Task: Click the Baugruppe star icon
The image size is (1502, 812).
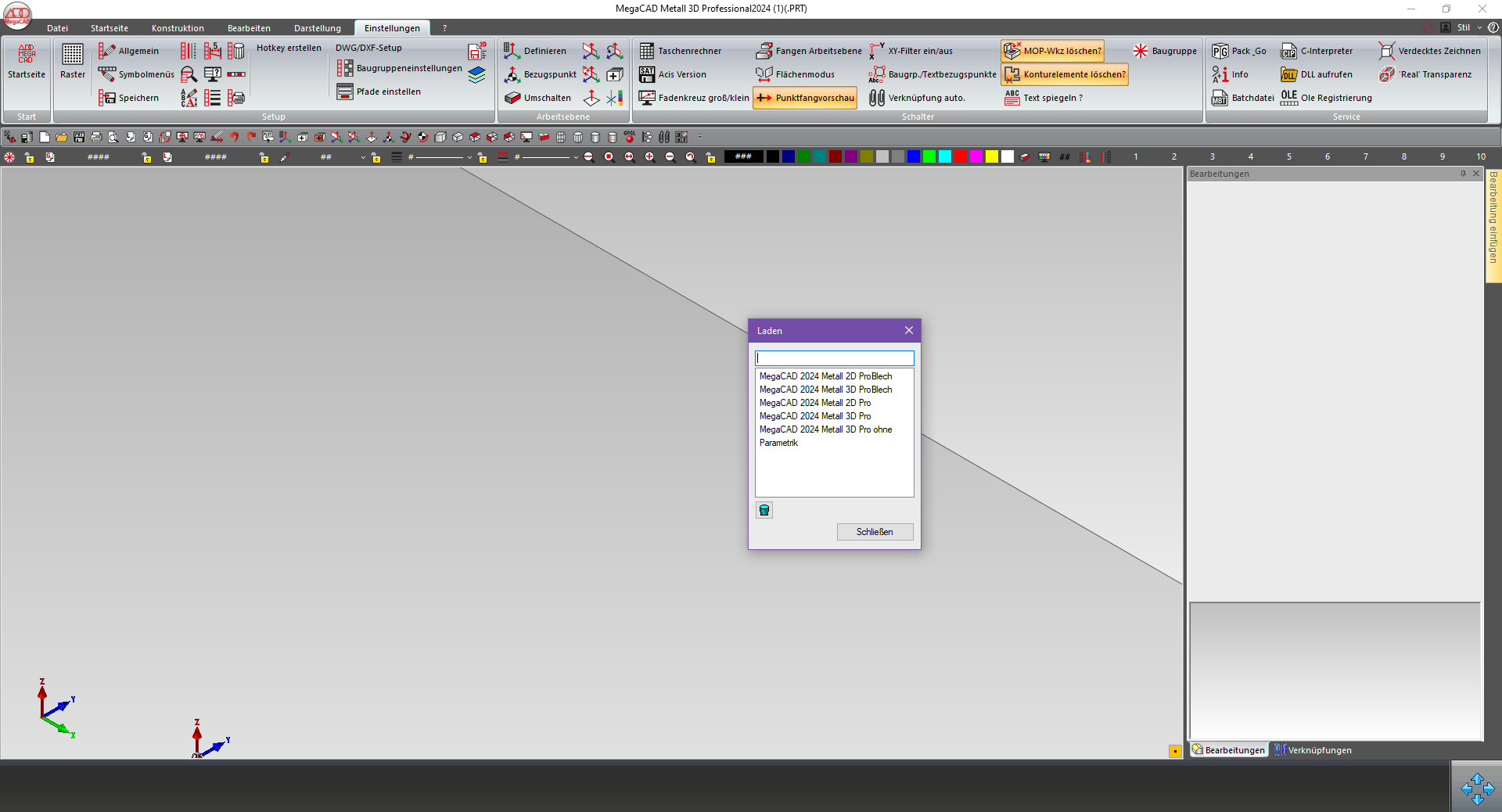Action: click(1140, 51)
